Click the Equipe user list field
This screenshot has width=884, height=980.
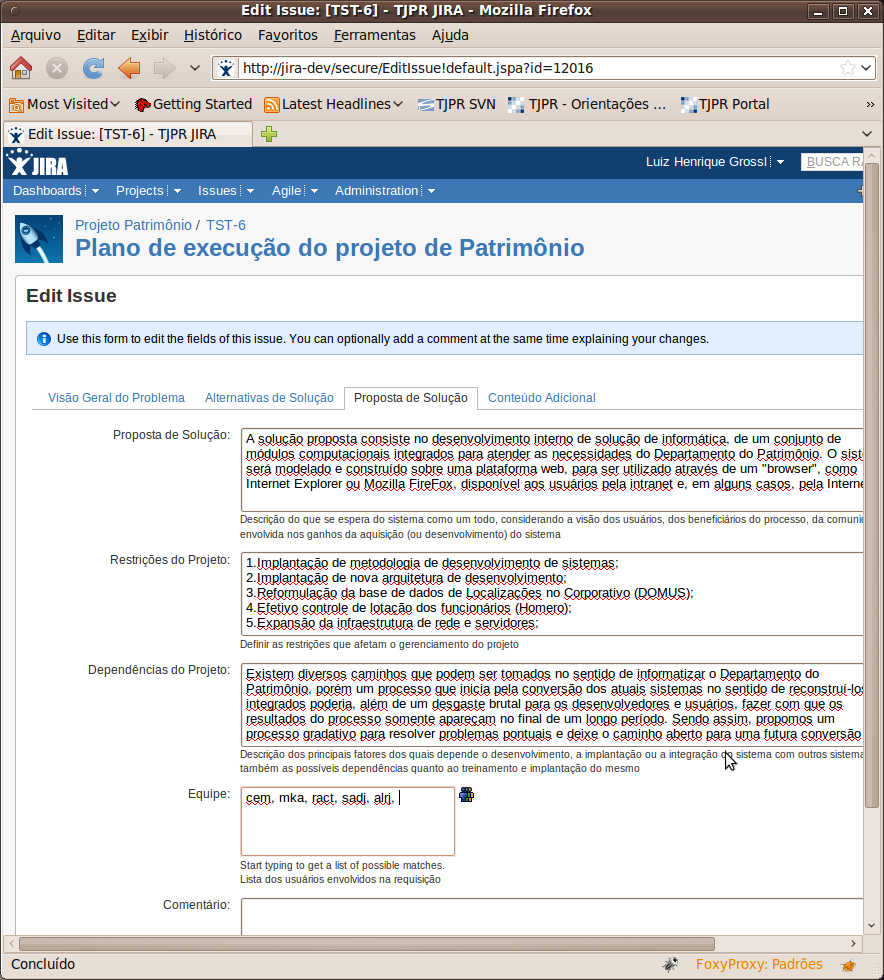click(348, 821)
